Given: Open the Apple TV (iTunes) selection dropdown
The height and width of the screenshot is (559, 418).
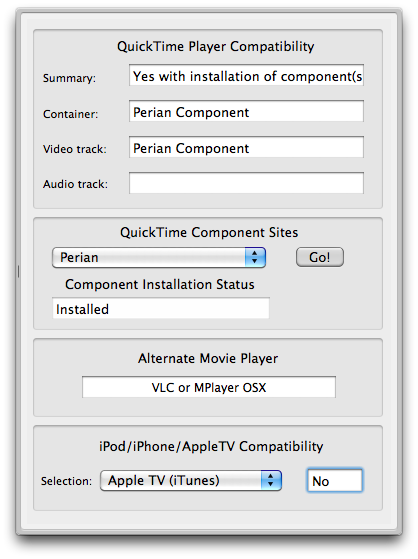Looking at the screenshot, I should (191, 481).
